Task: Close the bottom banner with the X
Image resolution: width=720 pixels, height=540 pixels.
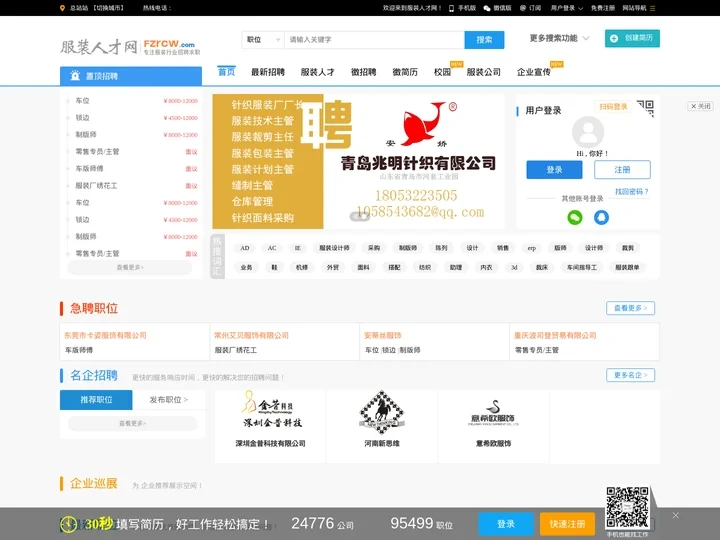Action: click(x=675, y=515)
